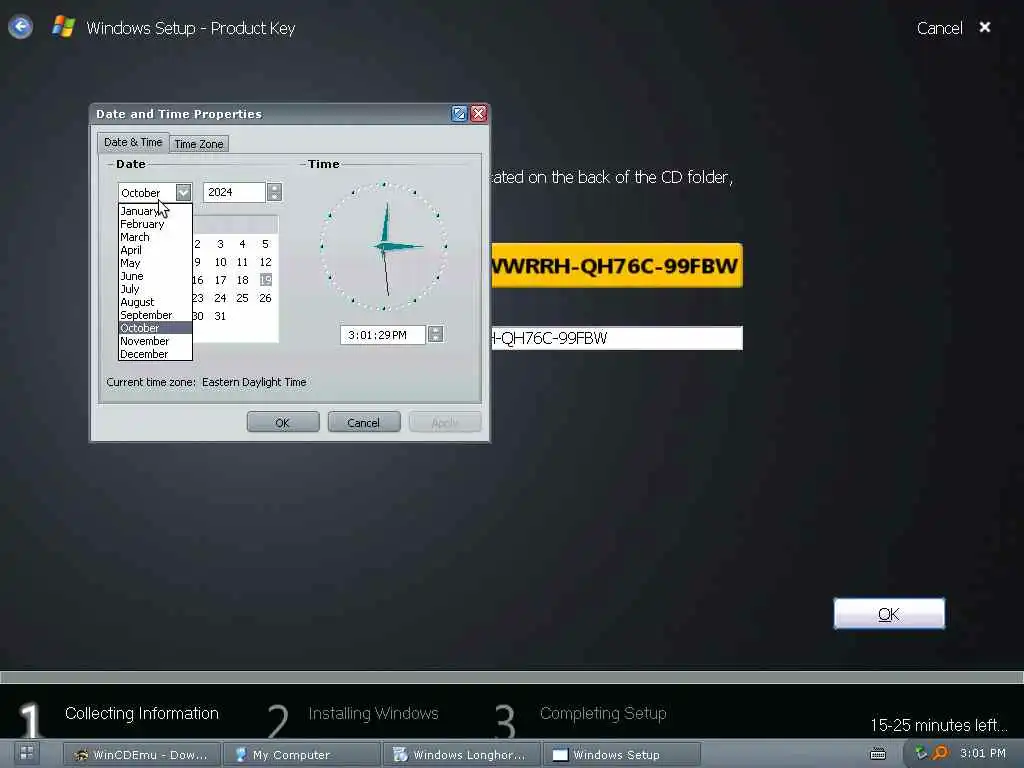Image resolution: width=1024 pixels, height=768 pixels.
Task: Open the Start button on taskbar
Action: (27, 753)
